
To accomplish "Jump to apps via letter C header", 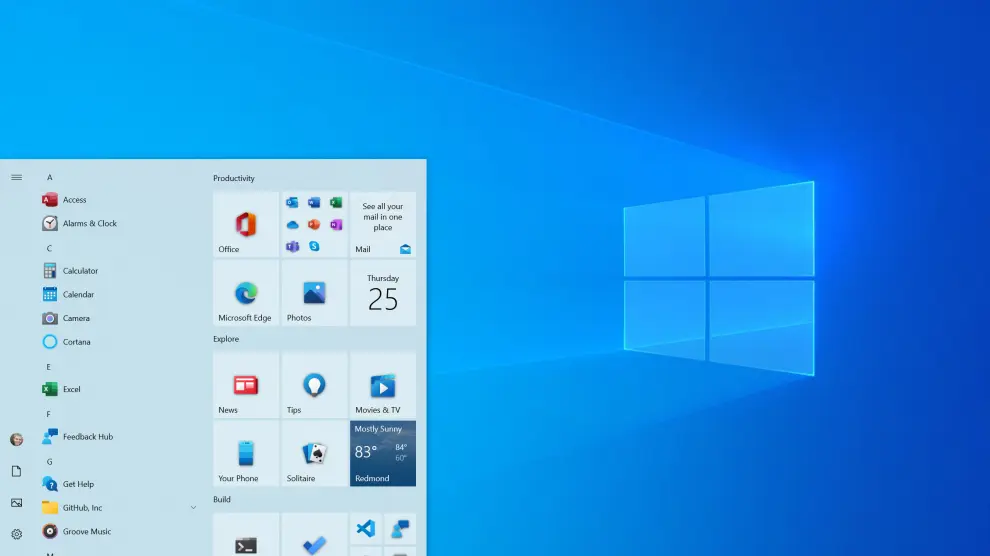I will coord(49,248).
